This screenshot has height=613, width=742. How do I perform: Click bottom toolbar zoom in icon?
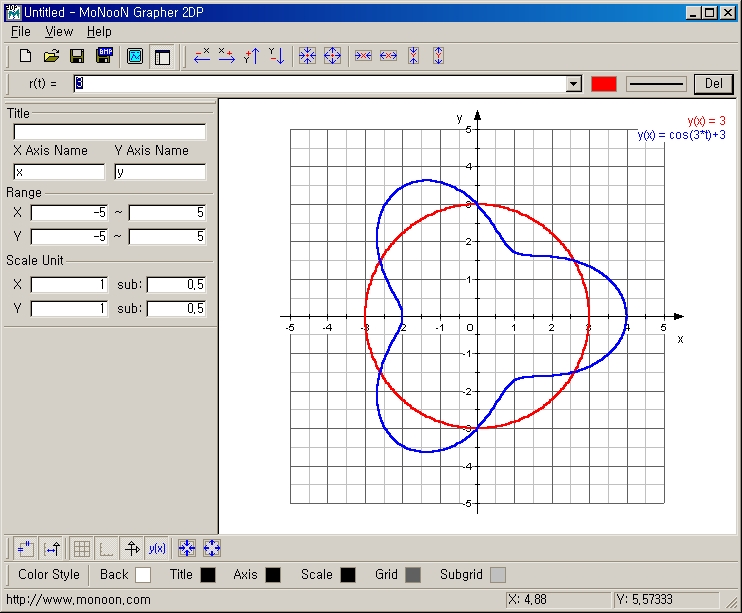[187, 549]
